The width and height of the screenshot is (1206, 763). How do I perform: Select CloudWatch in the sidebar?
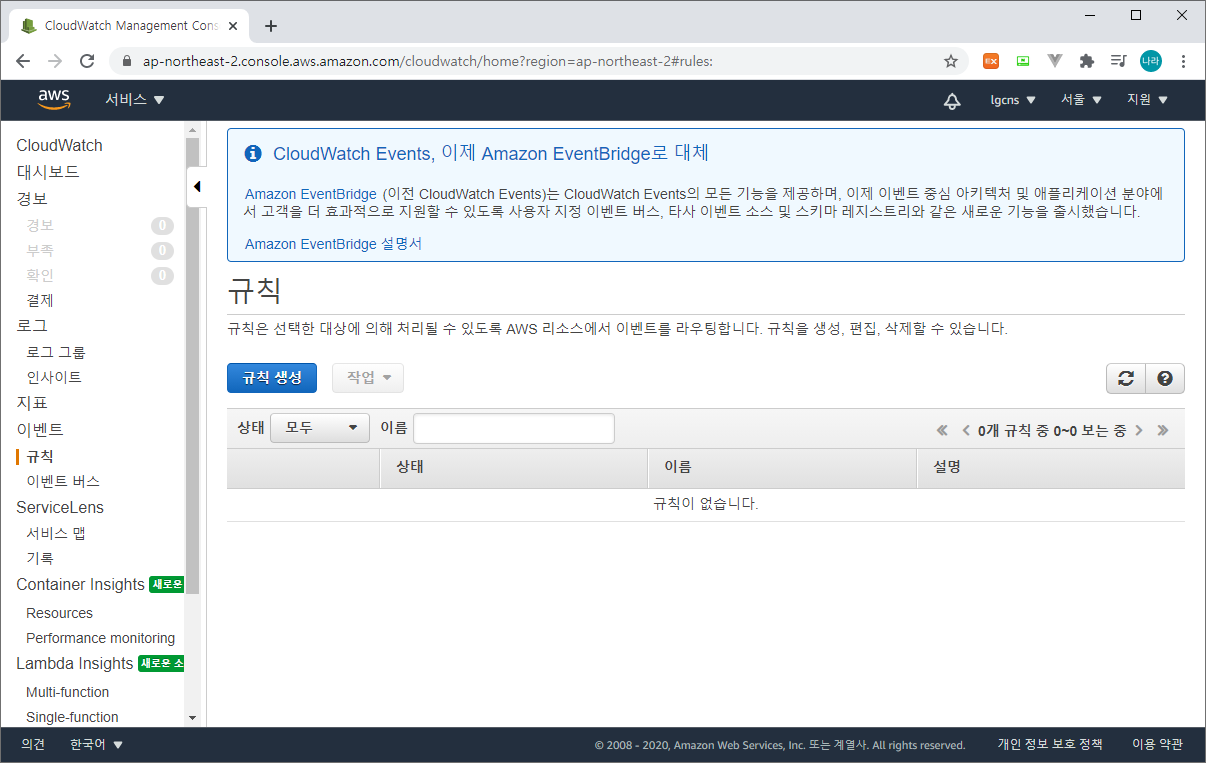coord(59,146)
